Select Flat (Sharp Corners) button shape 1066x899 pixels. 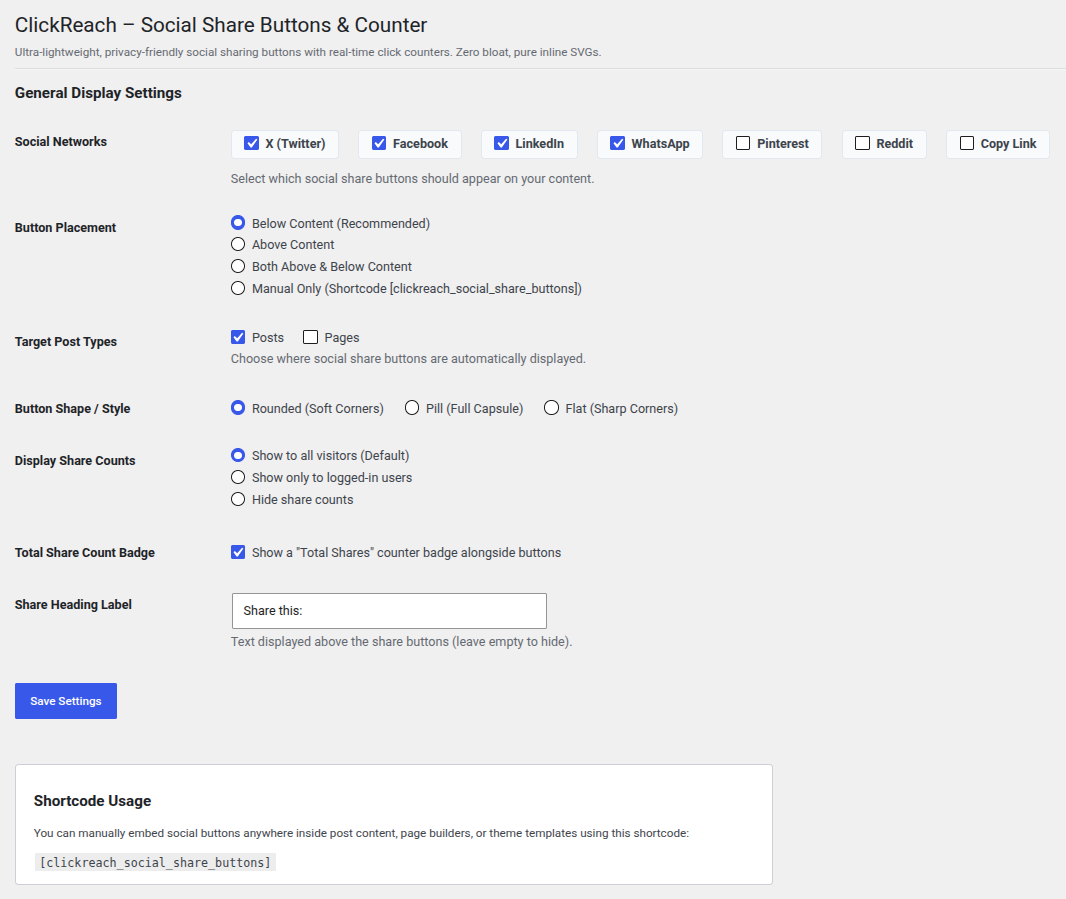tap(551, 408)
